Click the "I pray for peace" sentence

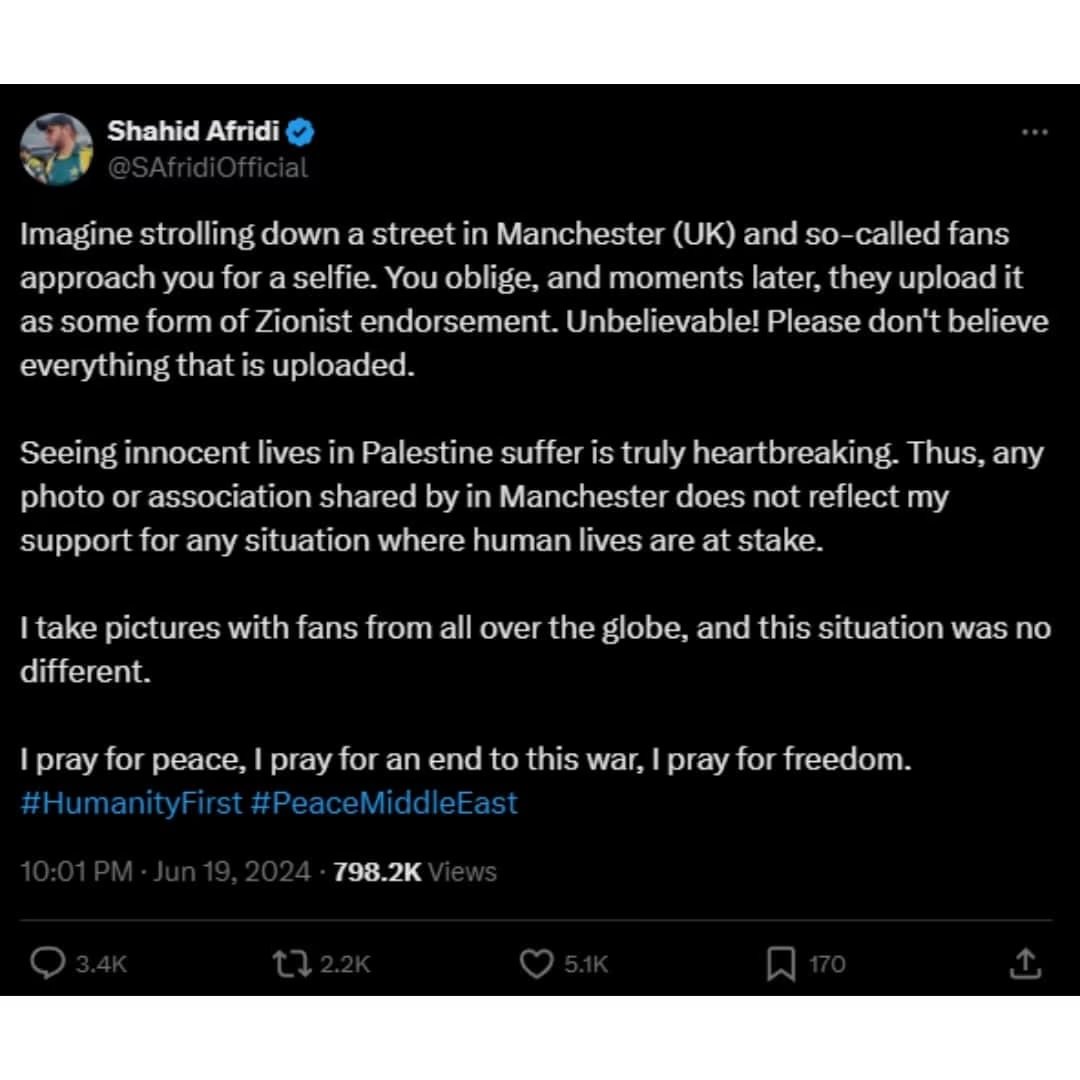pos(465,760)
